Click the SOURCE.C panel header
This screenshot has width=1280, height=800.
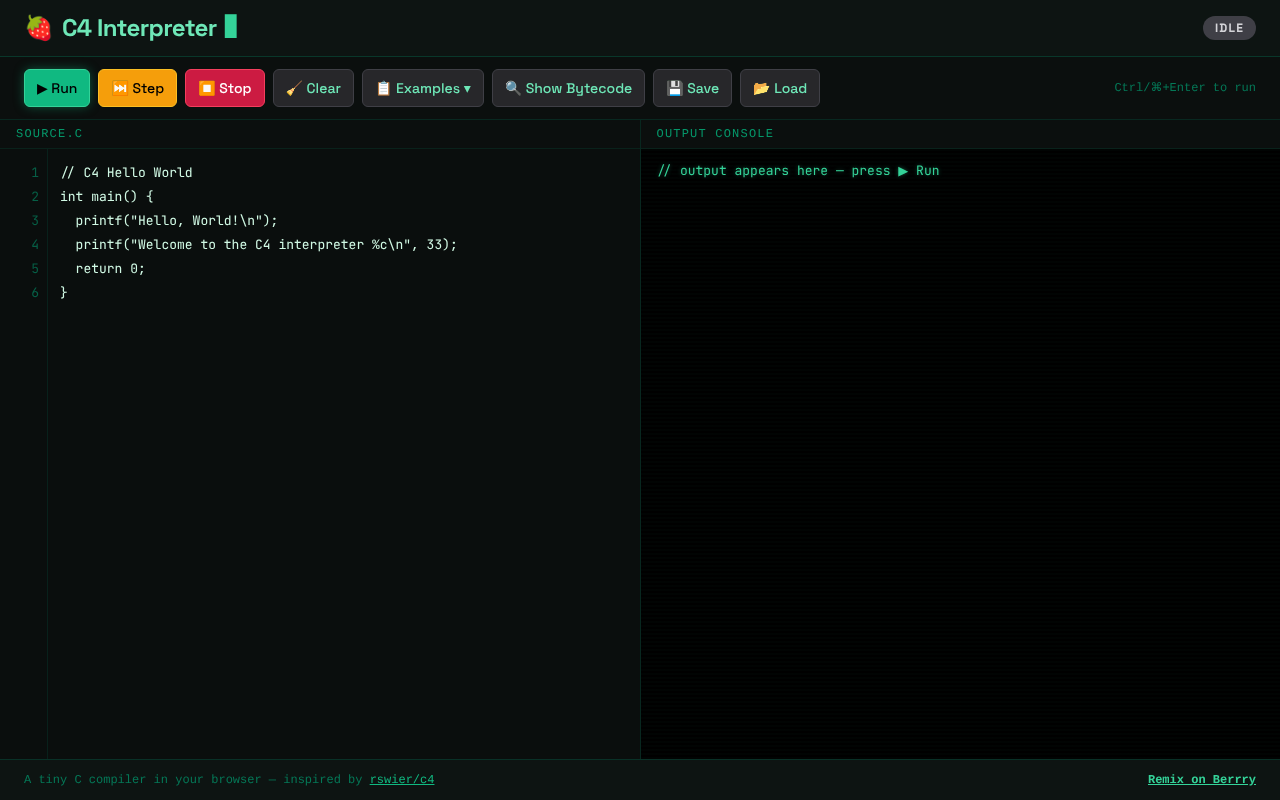pyautogui.click(x=49, y=134)
